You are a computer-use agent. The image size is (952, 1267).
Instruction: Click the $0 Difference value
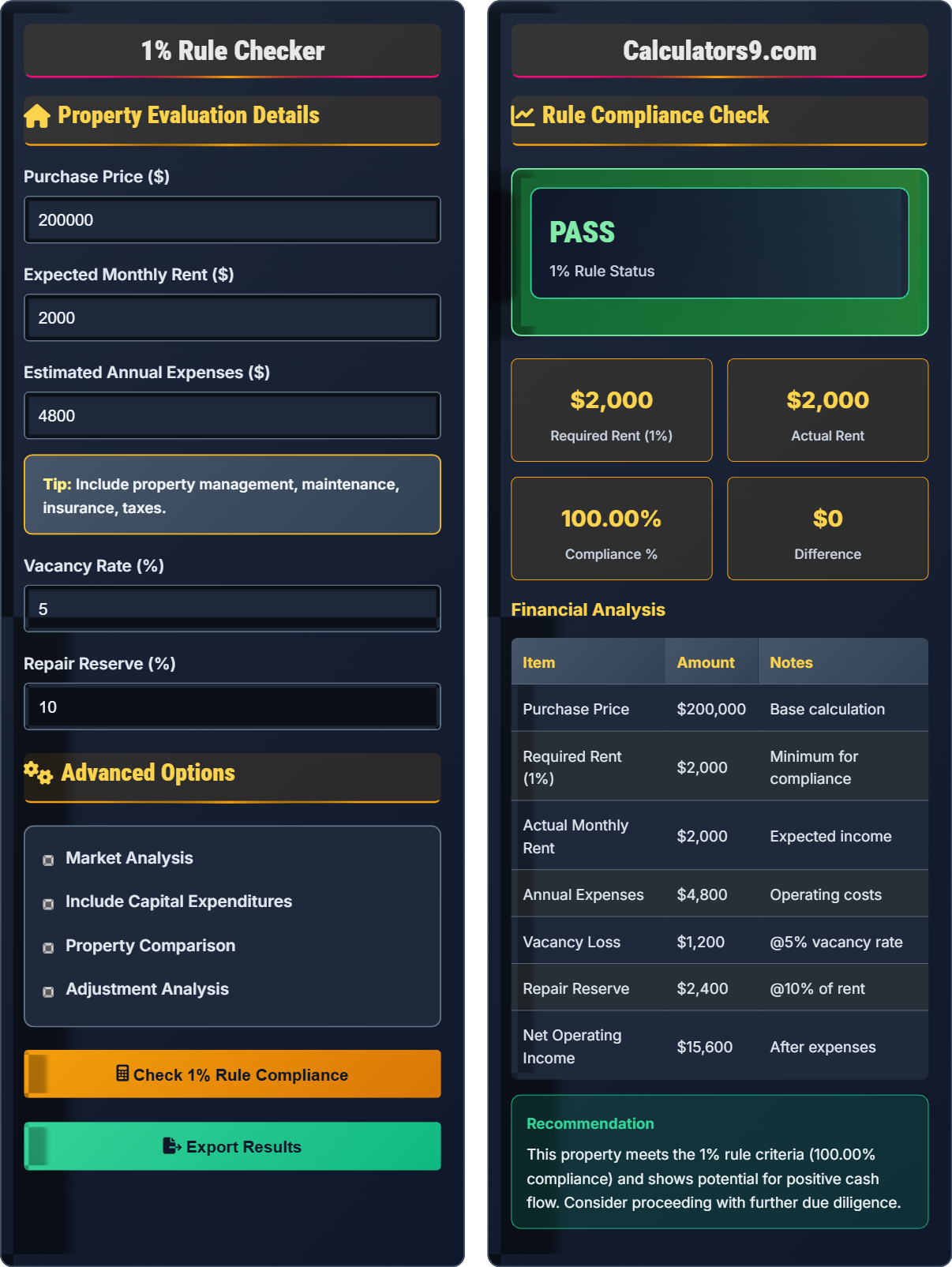(827, 519)
